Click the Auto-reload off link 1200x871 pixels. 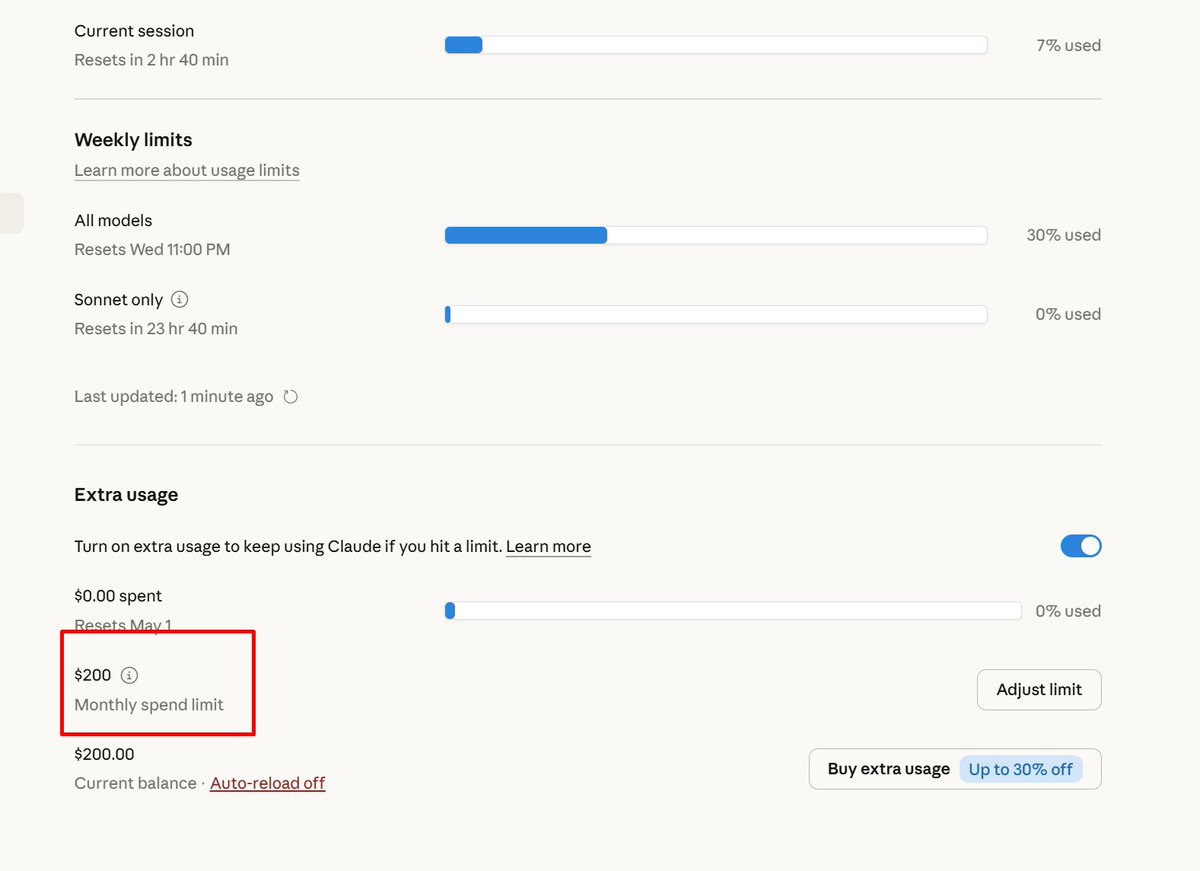pyautogui.click(x=267, y=783)
